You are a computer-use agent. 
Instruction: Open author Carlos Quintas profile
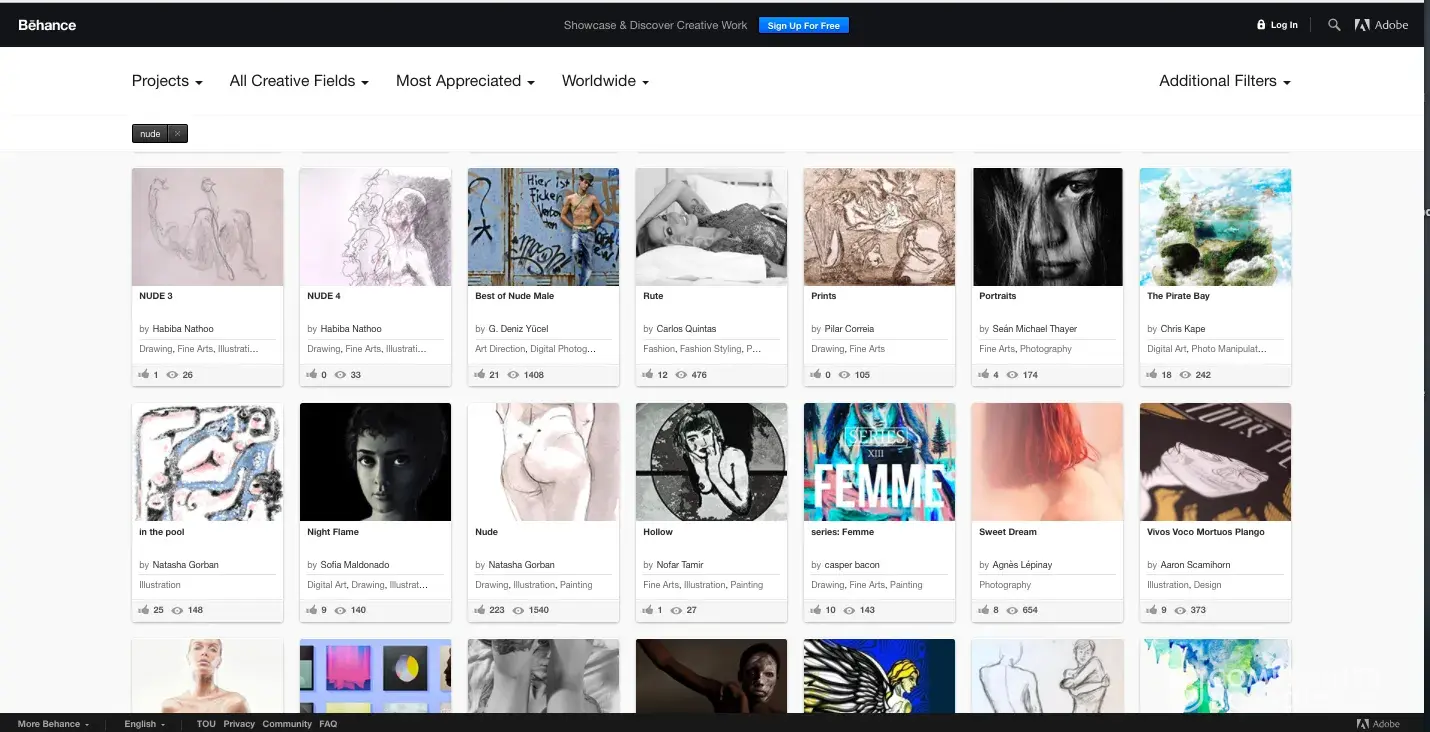[x=686, y=329]
